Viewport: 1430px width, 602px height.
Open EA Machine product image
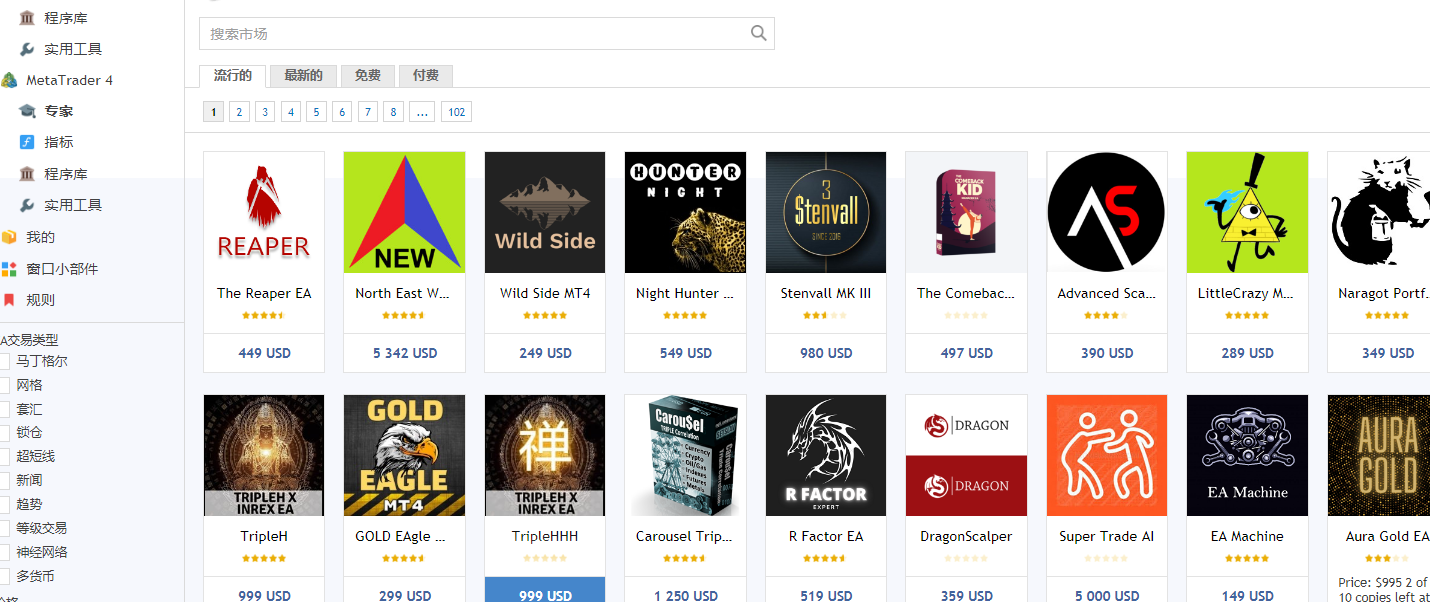click(x=1247, y=455)
